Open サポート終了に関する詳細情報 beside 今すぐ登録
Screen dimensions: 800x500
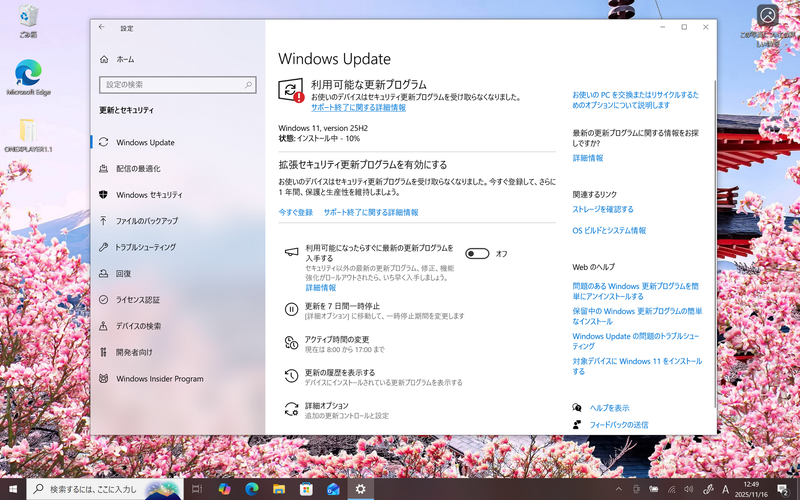(x=371, y=212)
